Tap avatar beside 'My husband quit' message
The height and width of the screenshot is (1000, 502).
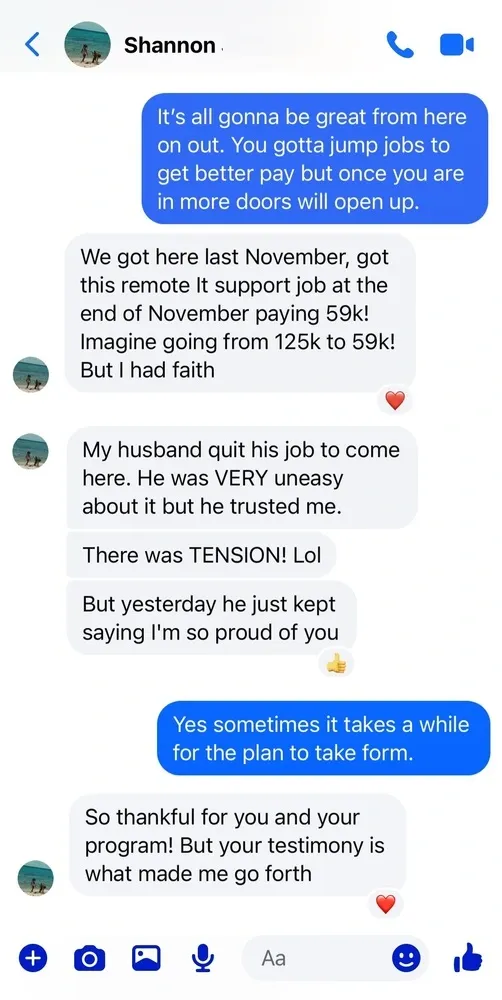point(31,451)
